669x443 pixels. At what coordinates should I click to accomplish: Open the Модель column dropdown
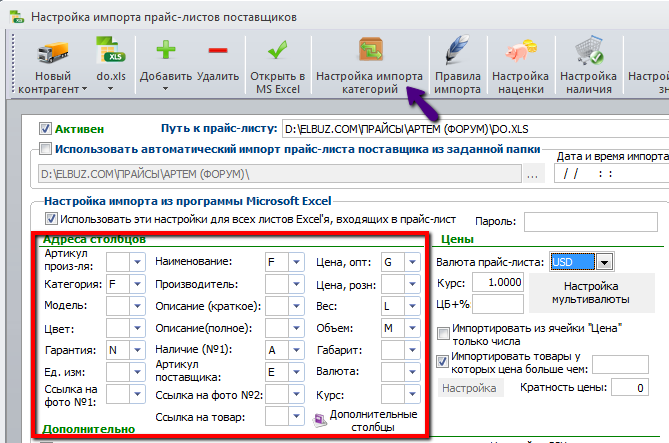pyautogui.click(x=137, y=306)
